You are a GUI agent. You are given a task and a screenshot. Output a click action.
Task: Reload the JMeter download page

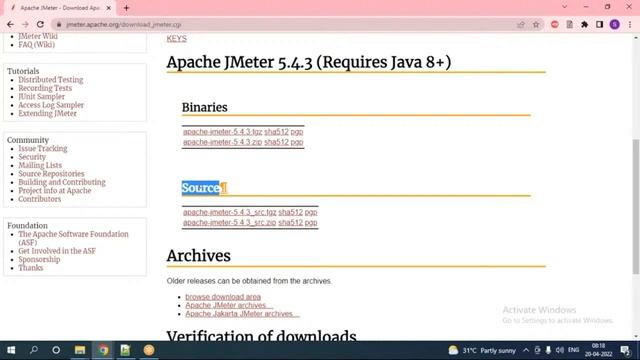pos(40,24)
